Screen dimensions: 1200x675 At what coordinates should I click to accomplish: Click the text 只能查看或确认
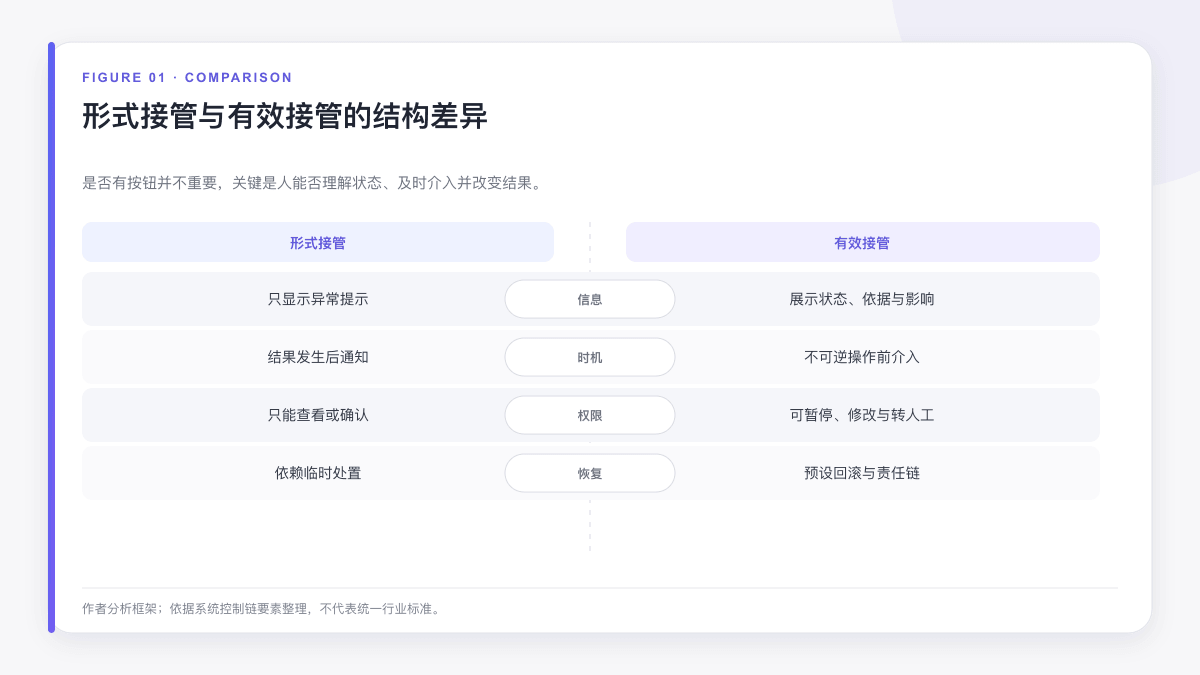click(x=318, y=415)
